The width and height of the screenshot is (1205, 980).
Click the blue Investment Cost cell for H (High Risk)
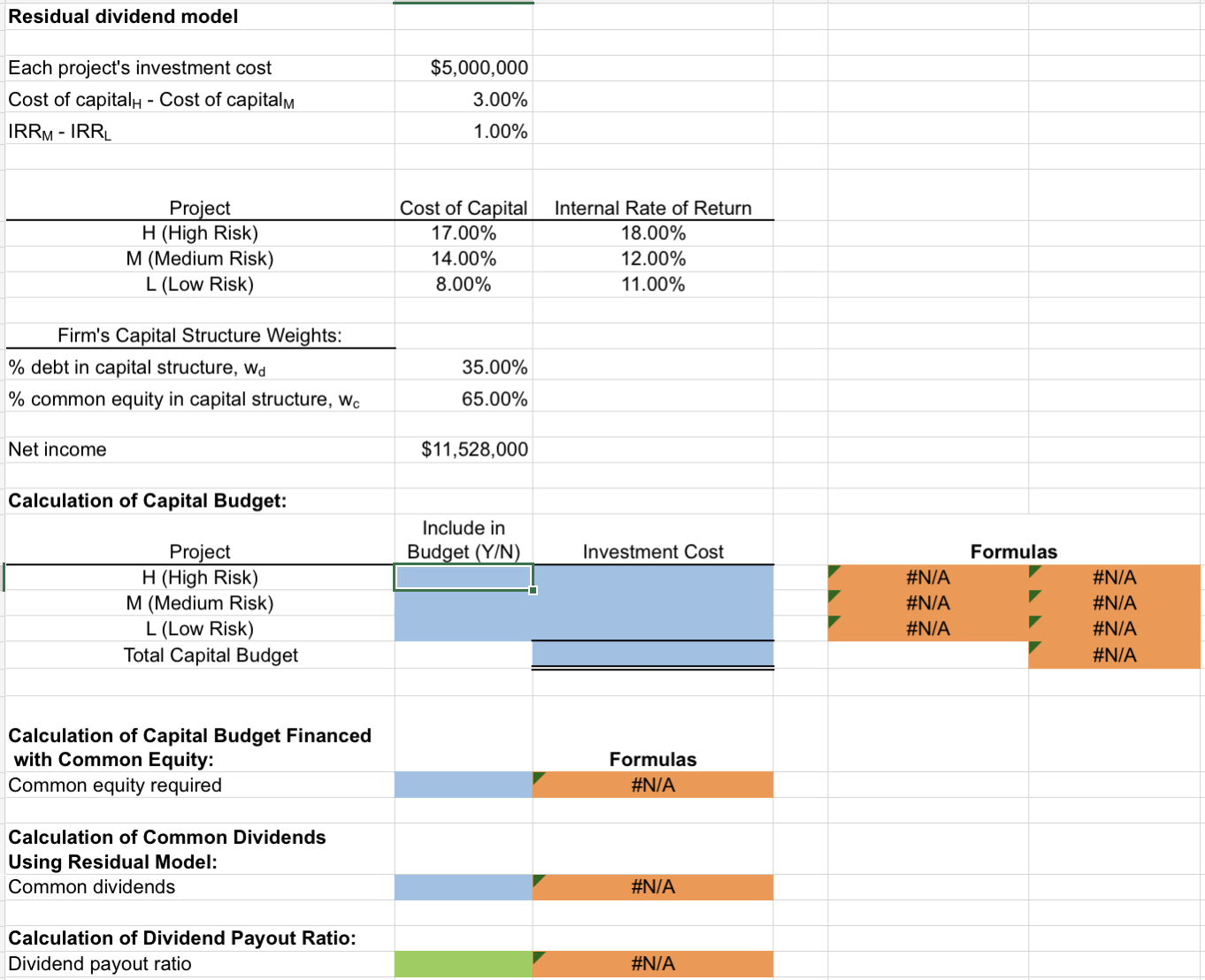652,577
